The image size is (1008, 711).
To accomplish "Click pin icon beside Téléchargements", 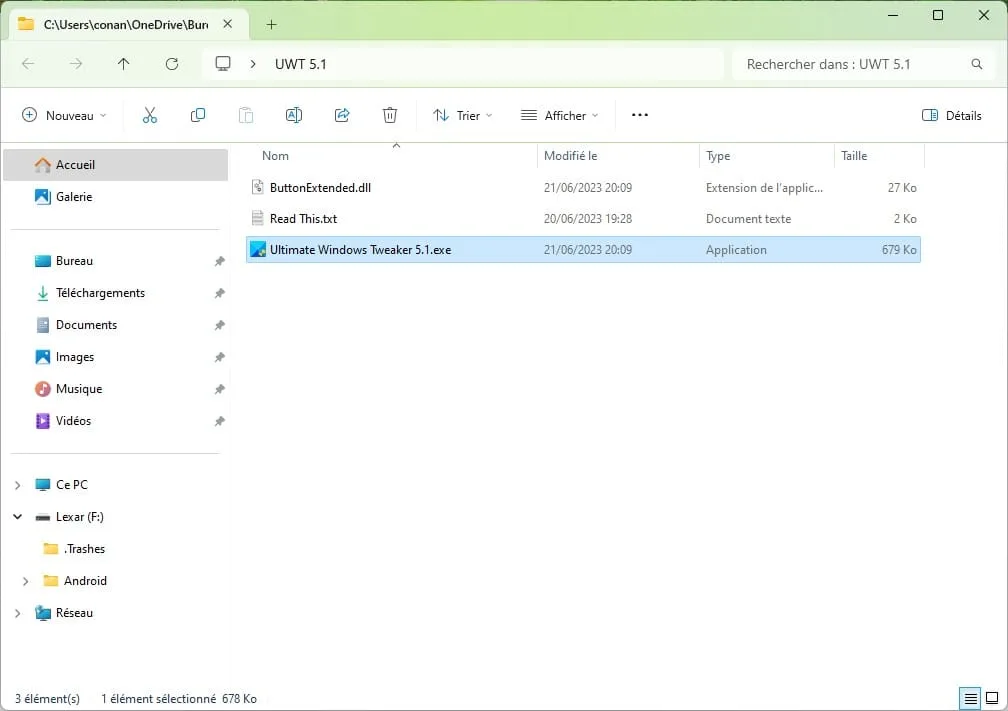I will tap(219, 293).
